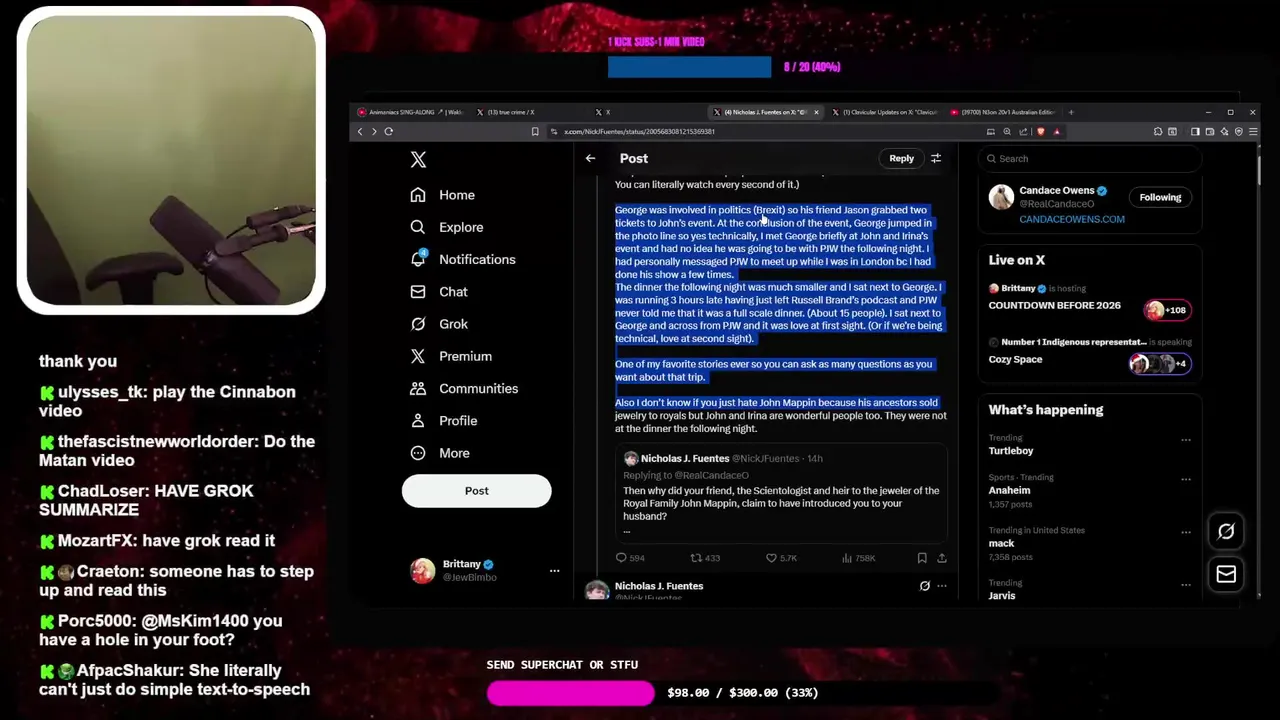
Task: Open Chat in the sidebar
Action: tap(439, 292)
